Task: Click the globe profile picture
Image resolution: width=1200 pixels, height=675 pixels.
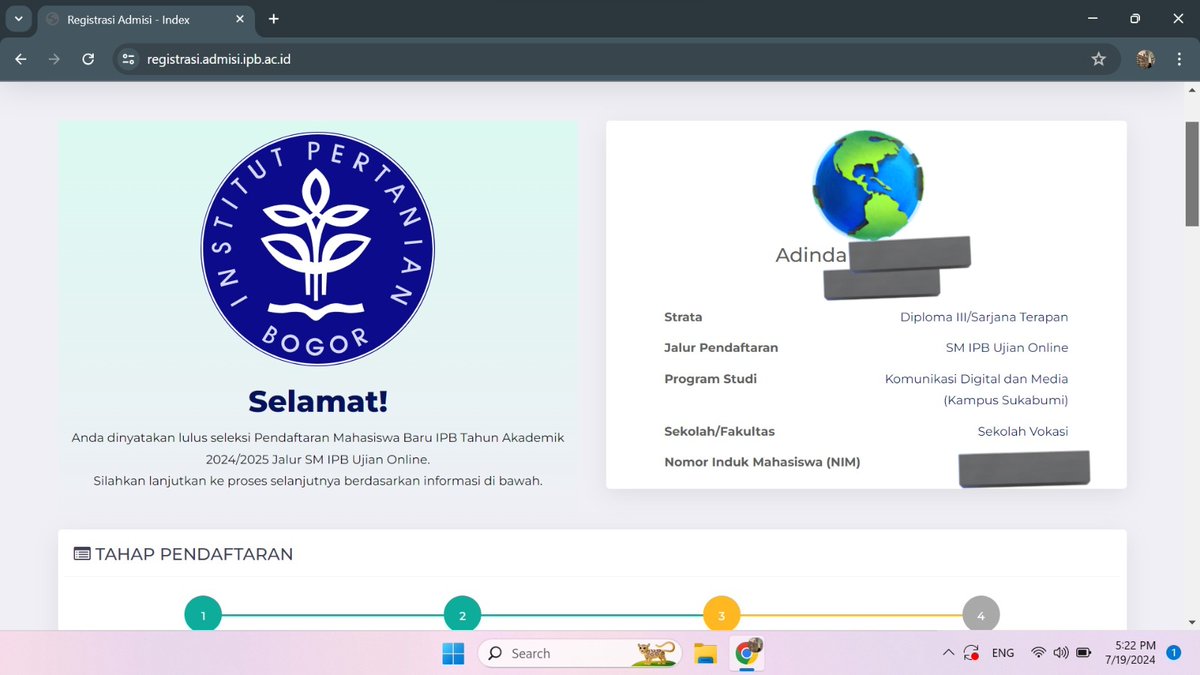Action: coord(867,185)
